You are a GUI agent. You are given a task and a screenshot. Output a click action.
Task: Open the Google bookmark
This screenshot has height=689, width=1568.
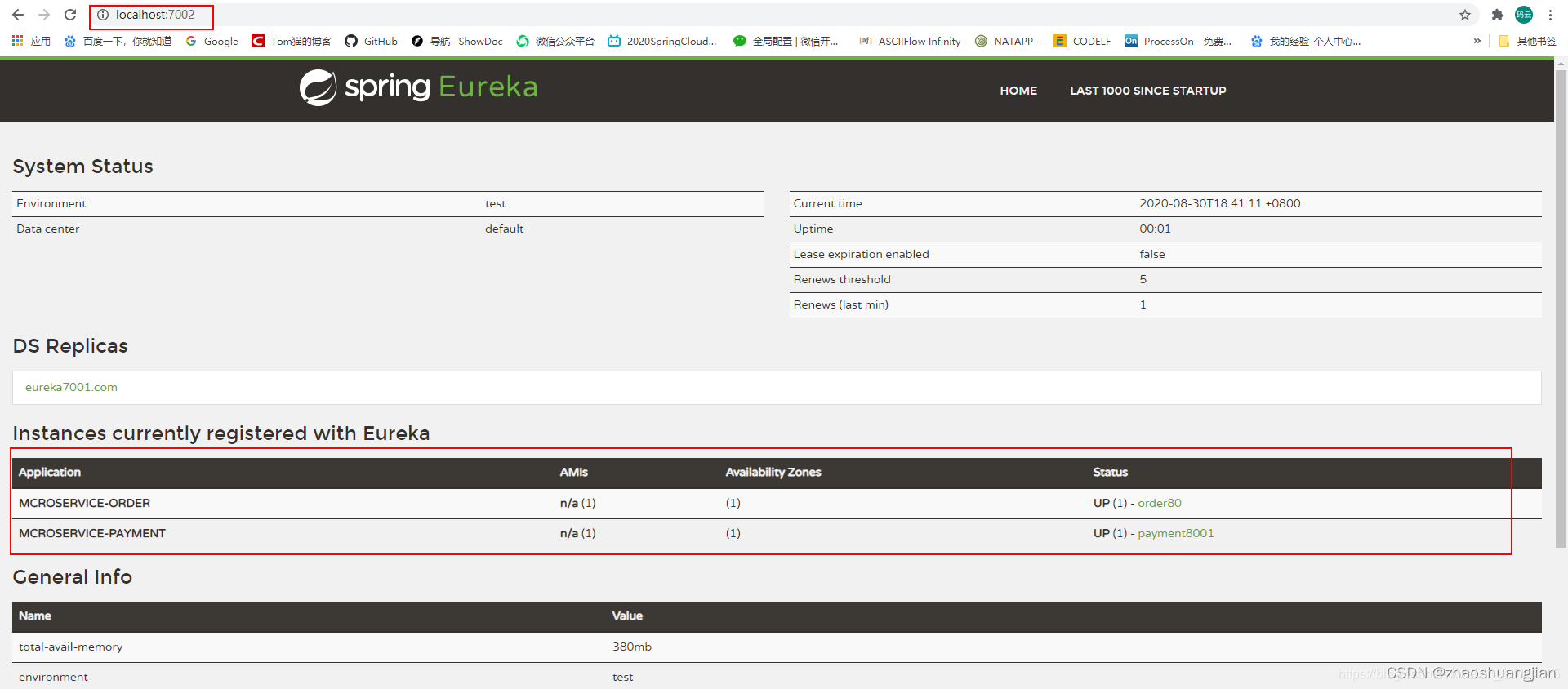(212, 41)
